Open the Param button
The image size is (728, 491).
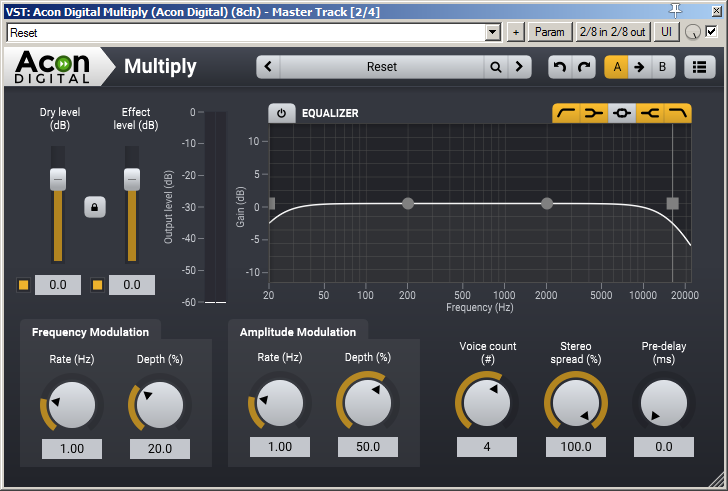coord(550,32)
